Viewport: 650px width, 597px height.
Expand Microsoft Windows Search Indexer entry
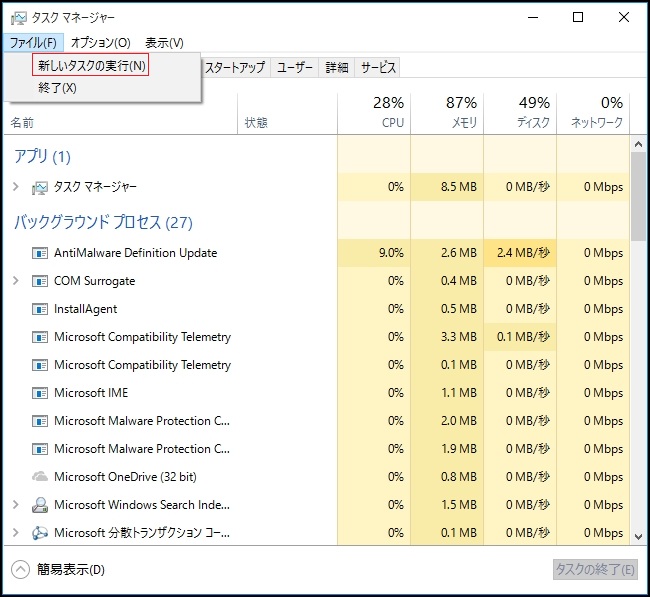[16, 505]
